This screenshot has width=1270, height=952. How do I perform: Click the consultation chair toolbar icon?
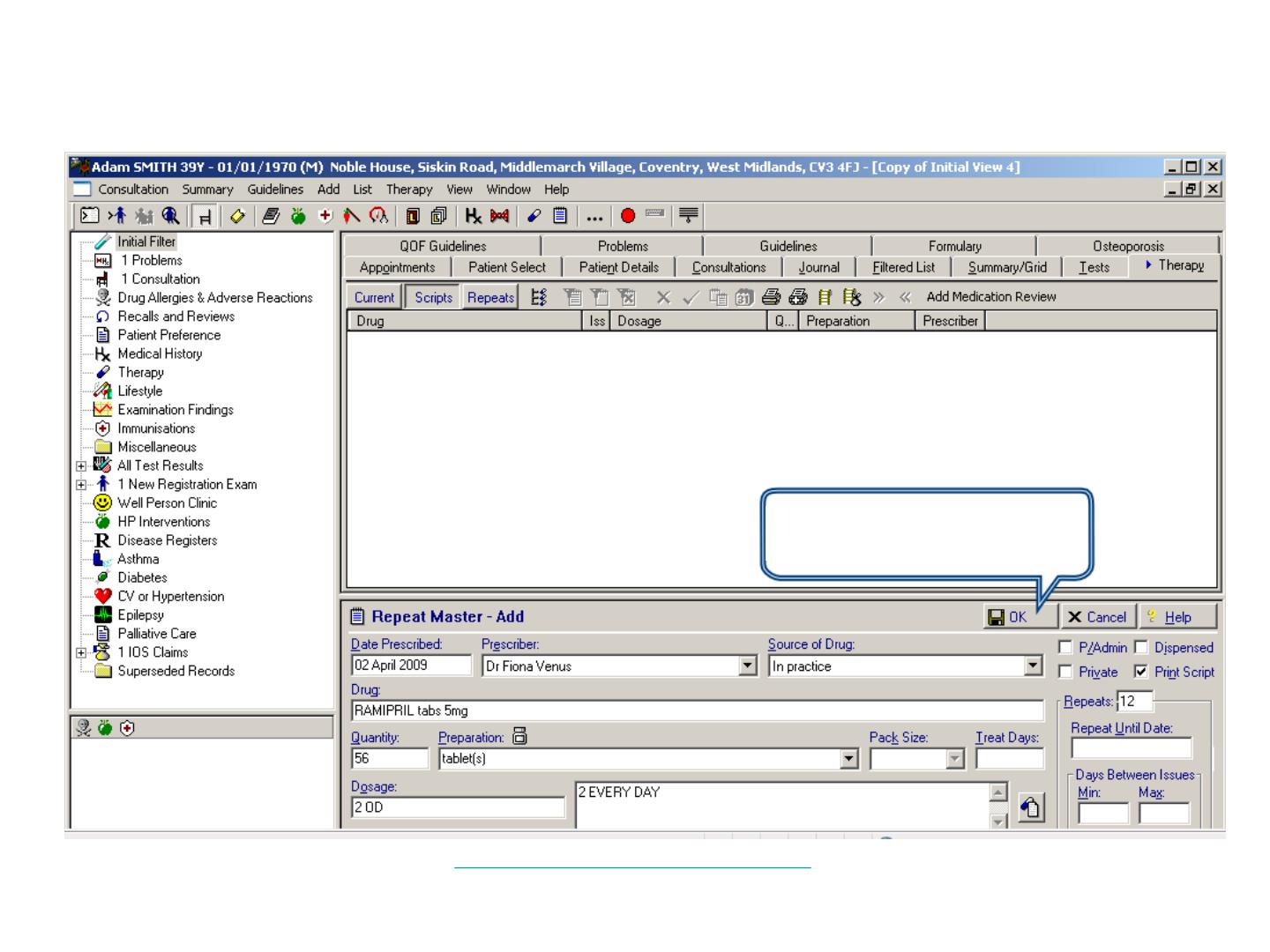(205, 216)
